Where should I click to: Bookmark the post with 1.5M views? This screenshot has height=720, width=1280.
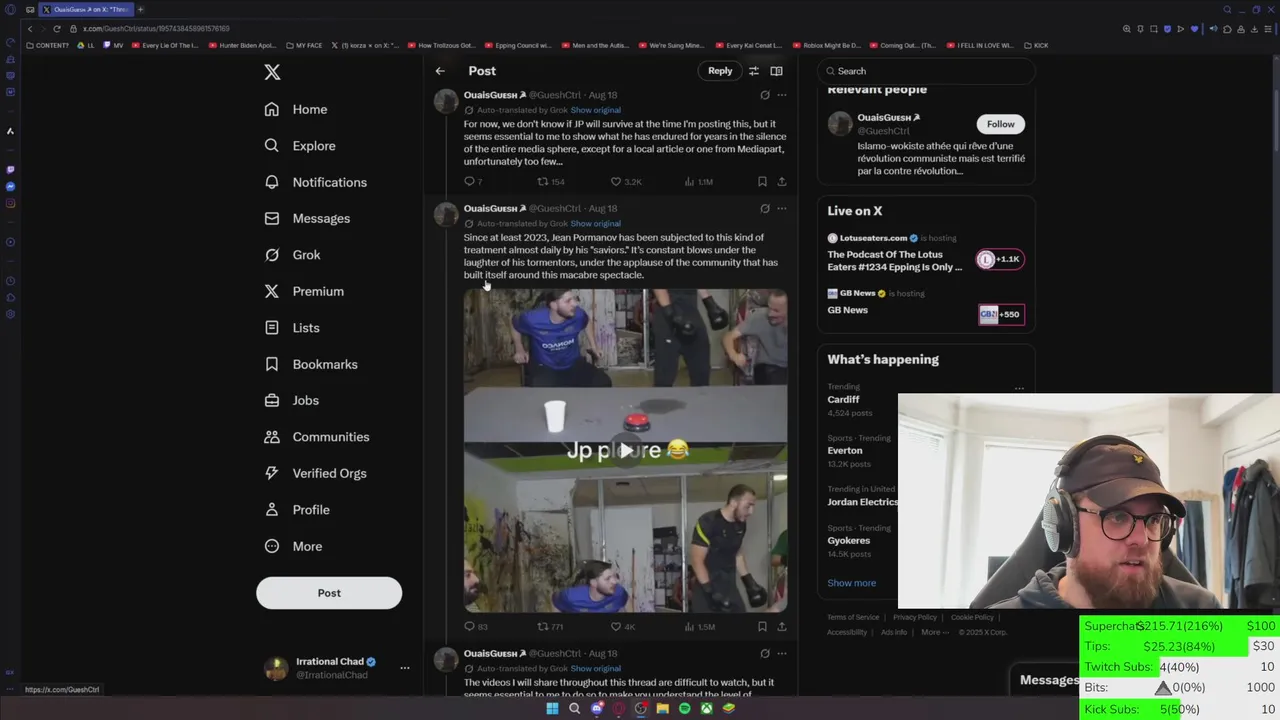pyautogui.click(x=762, y=626)
